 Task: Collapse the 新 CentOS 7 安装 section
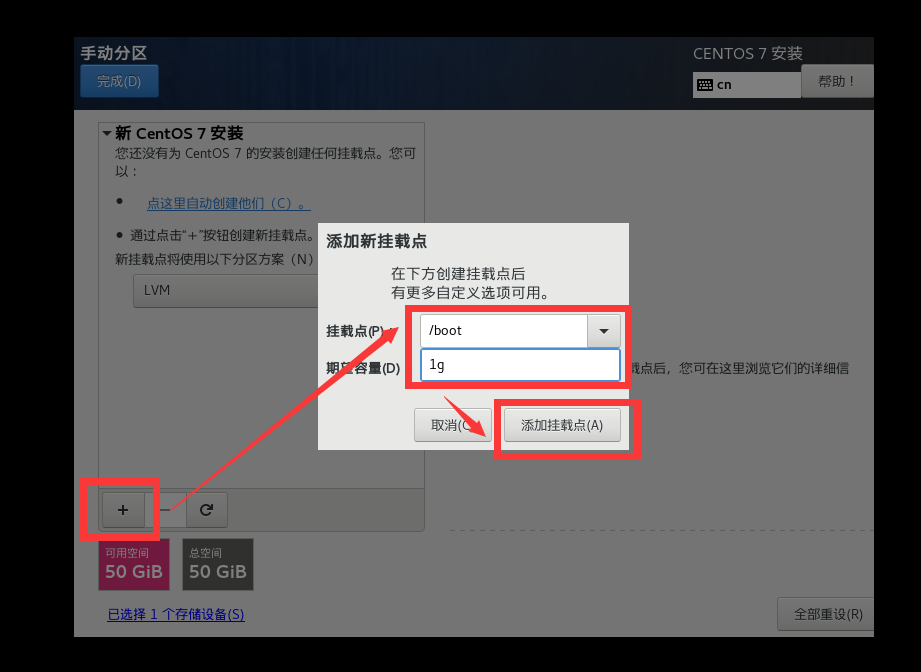107,133
